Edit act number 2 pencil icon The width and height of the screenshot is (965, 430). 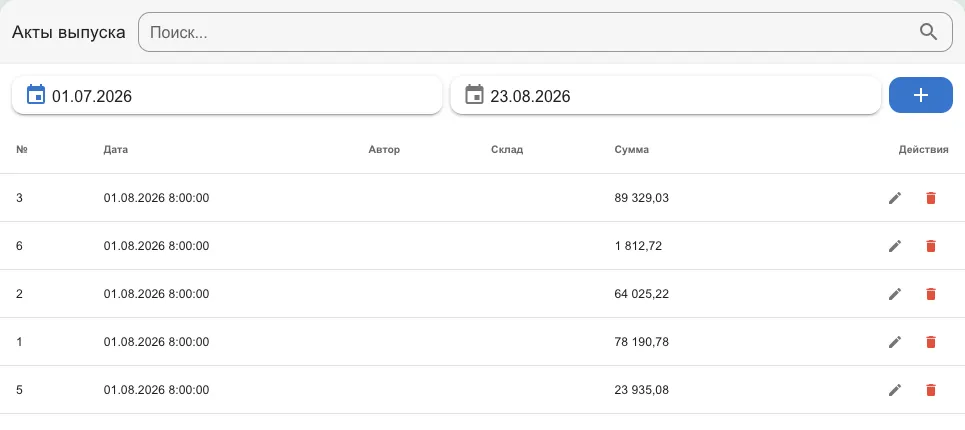[895, 294]
